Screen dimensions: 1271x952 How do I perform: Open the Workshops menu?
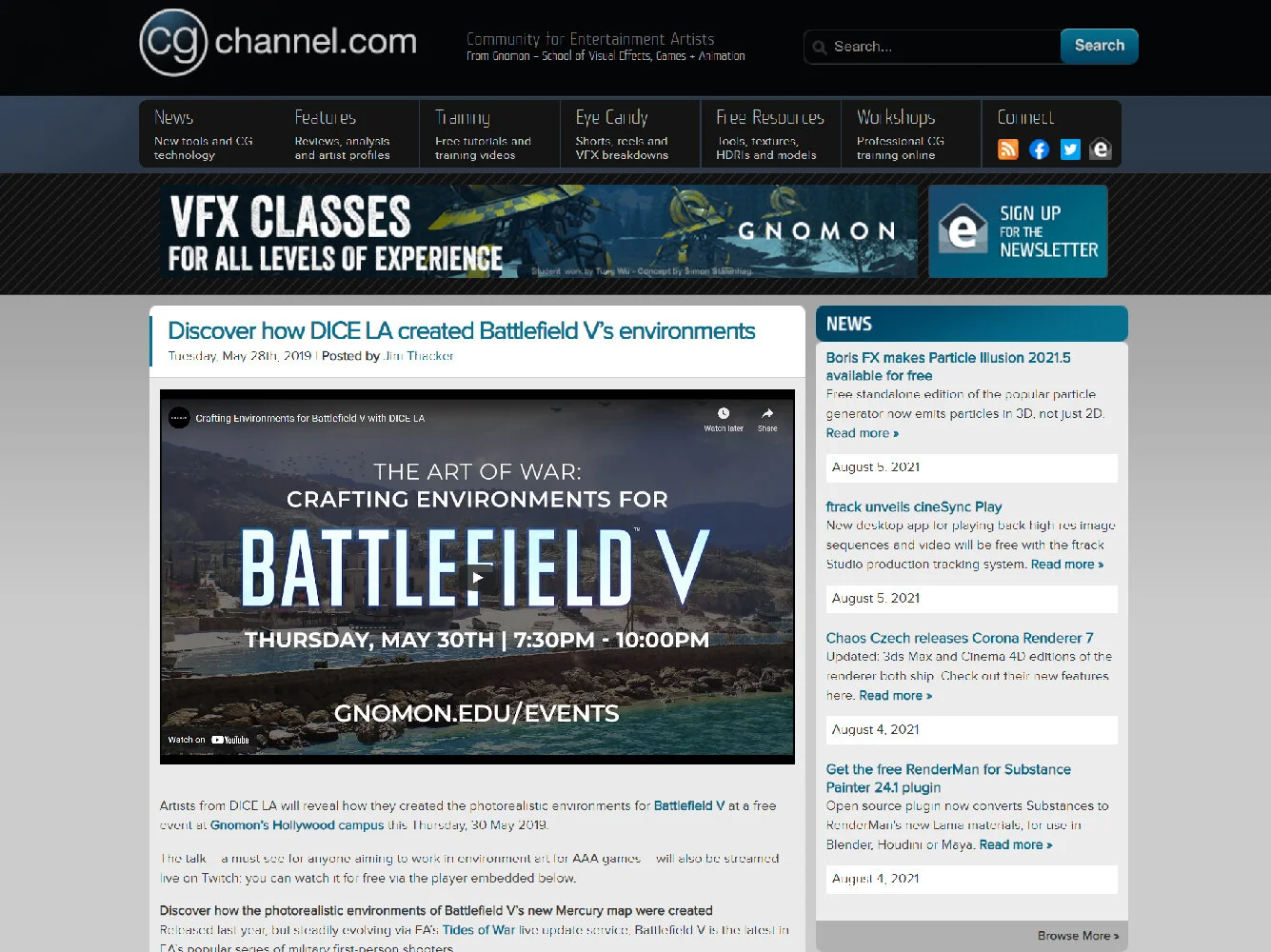pos(911,134)
